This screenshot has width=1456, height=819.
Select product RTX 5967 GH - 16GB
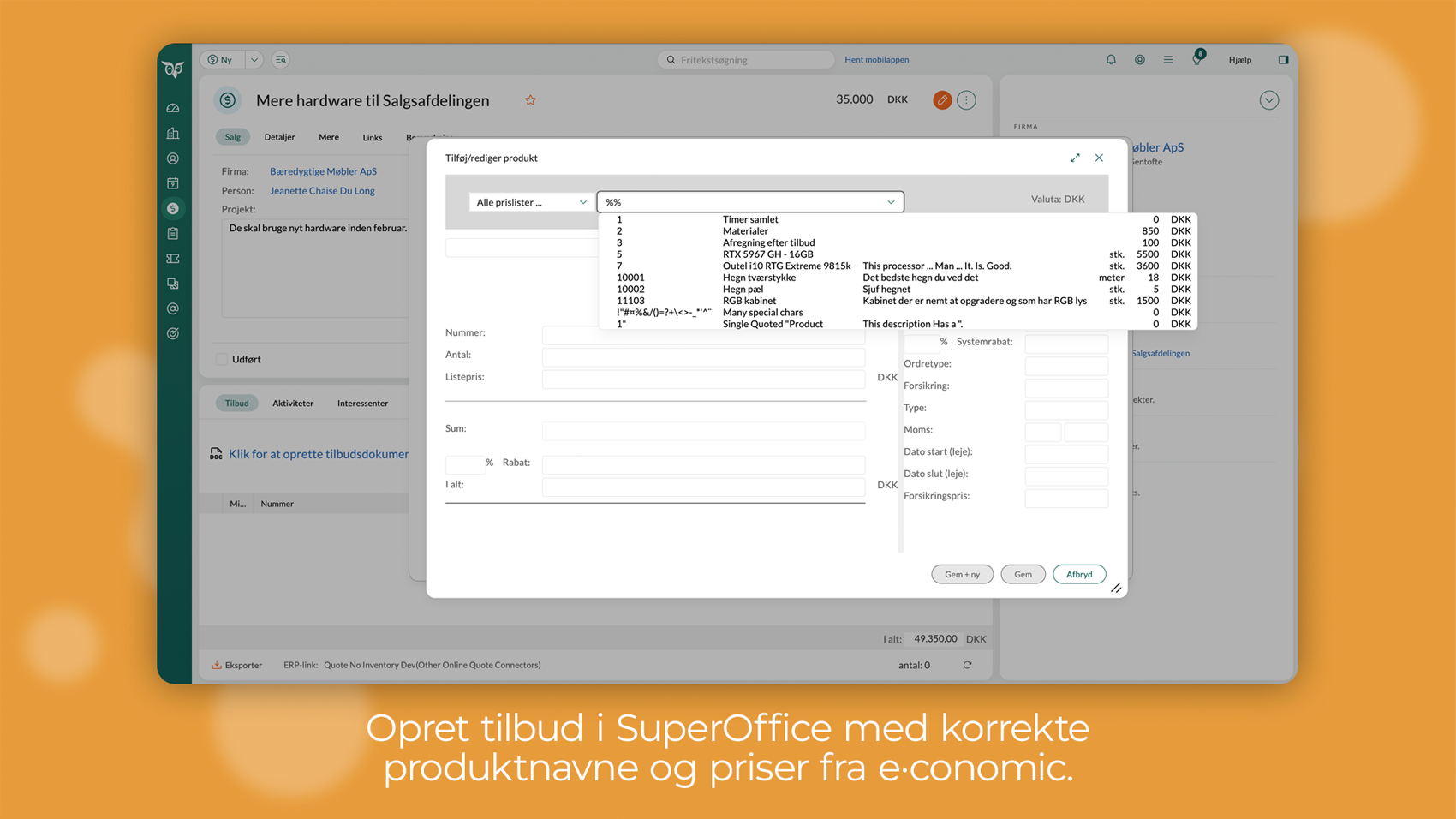(x=767, y=254)
